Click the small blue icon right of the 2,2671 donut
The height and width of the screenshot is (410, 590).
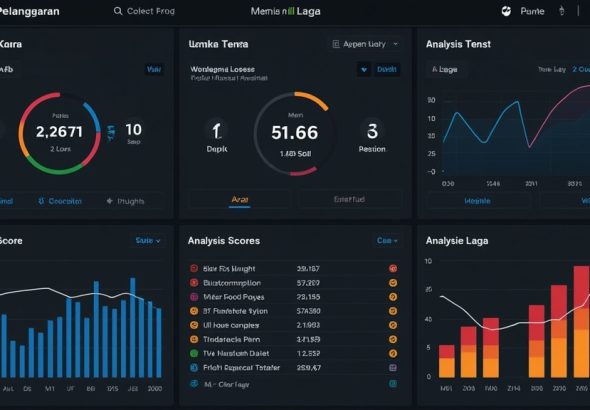[111, 134]
